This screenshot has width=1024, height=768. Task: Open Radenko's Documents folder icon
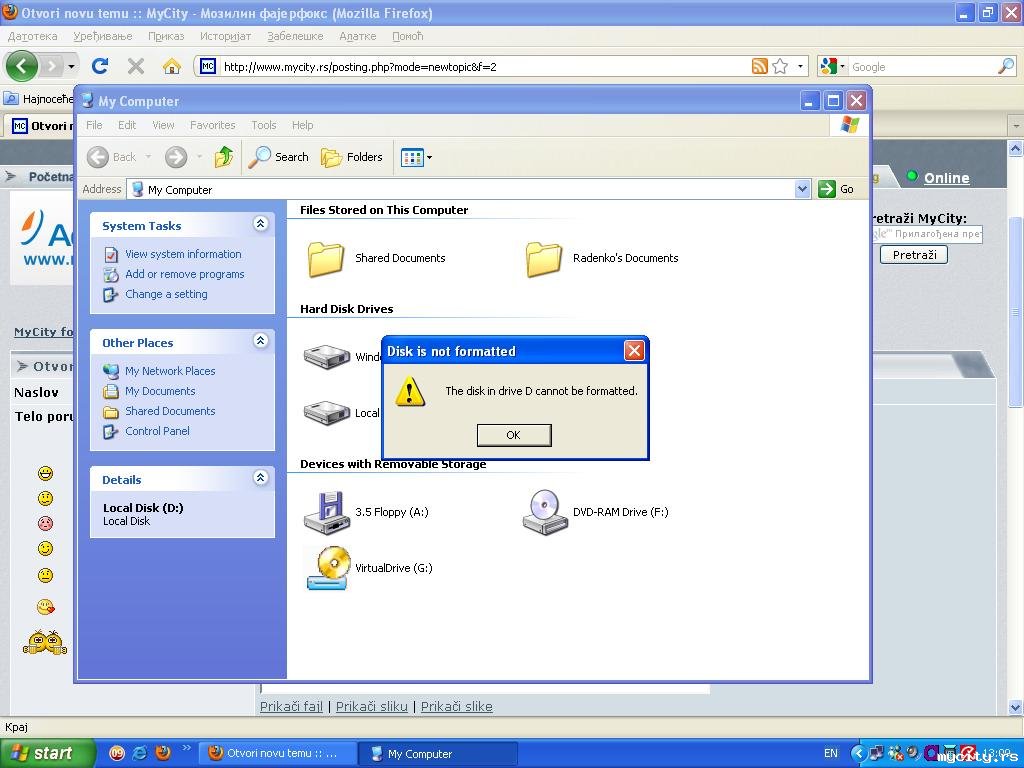pos(543,259)
